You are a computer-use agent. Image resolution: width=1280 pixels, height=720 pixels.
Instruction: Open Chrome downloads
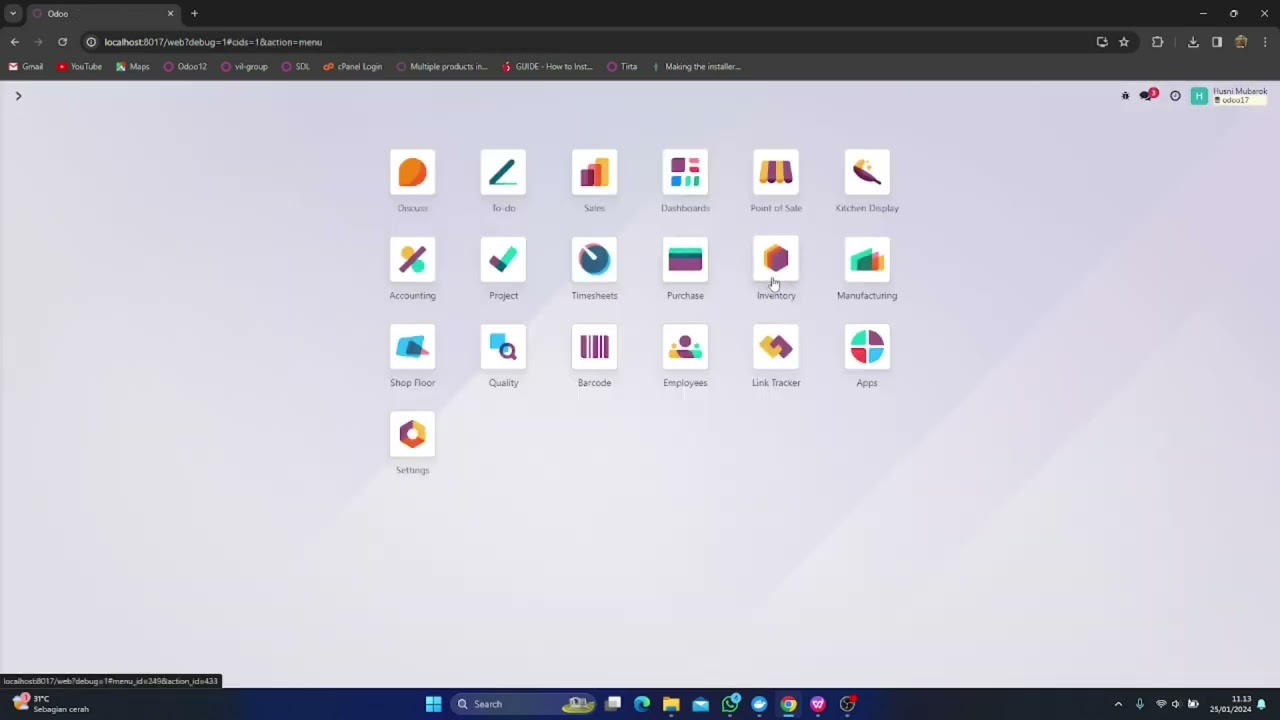[x=1193, y=42]
